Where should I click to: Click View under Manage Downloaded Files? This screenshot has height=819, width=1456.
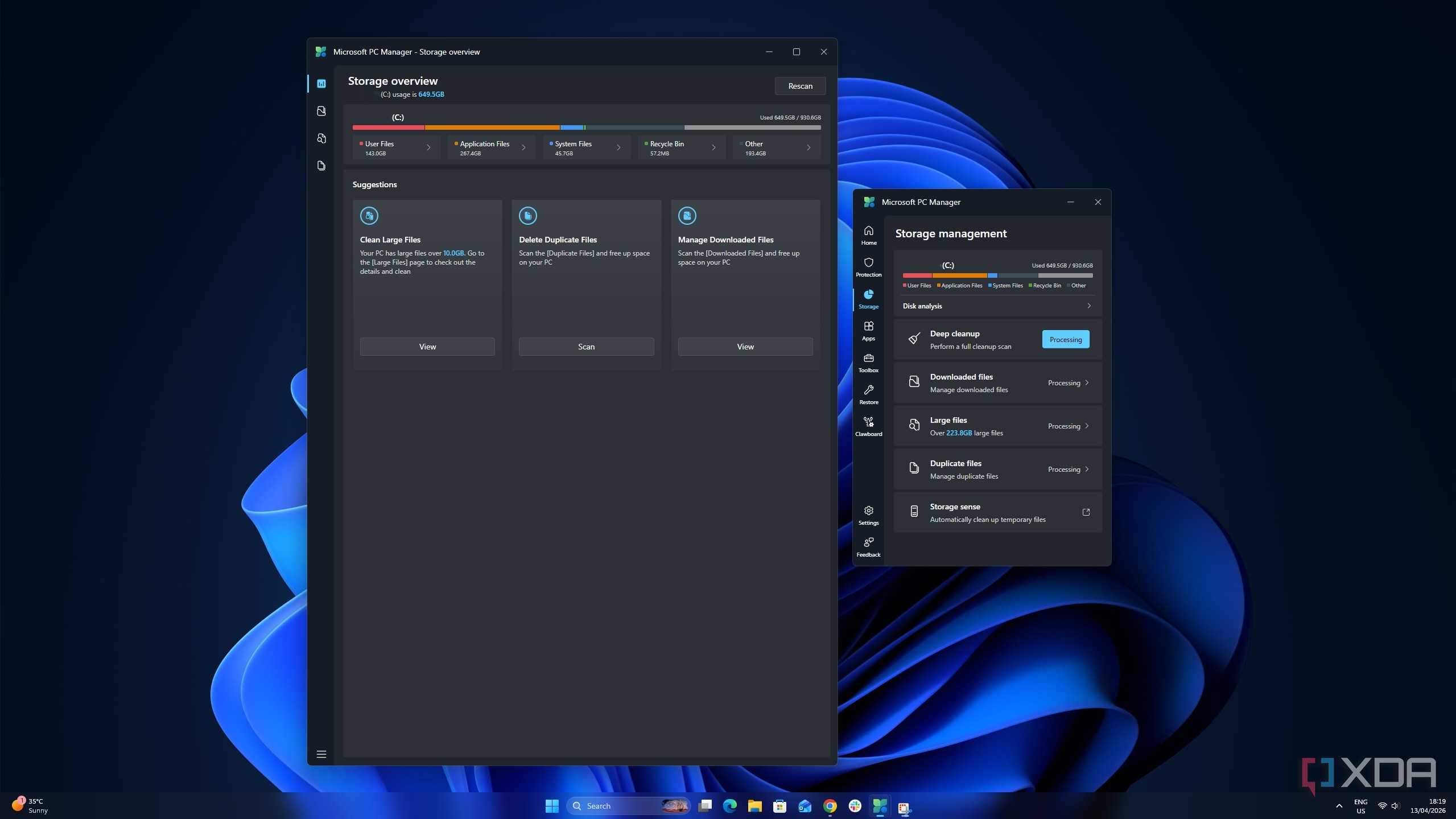click(745, 347)
